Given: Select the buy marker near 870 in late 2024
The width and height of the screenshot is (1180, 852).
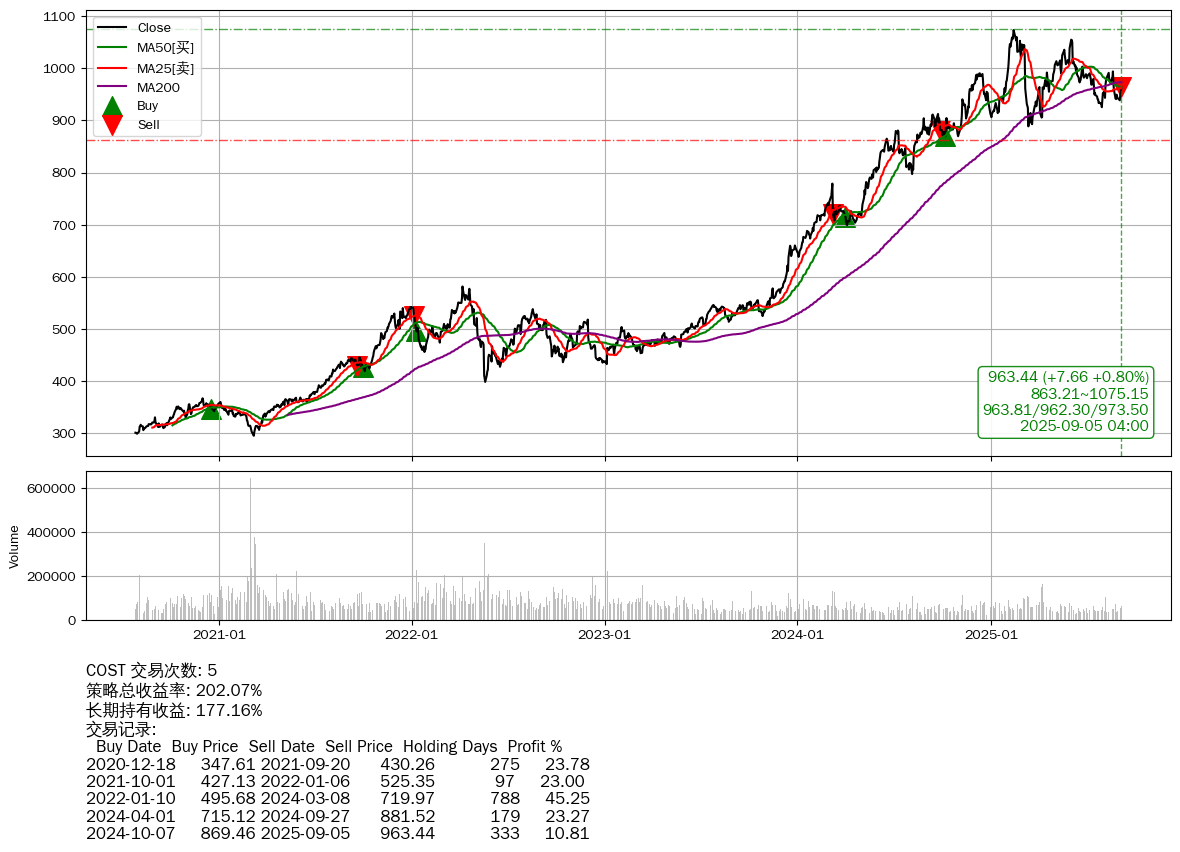Looking at the screenshot, I should 945,136.
